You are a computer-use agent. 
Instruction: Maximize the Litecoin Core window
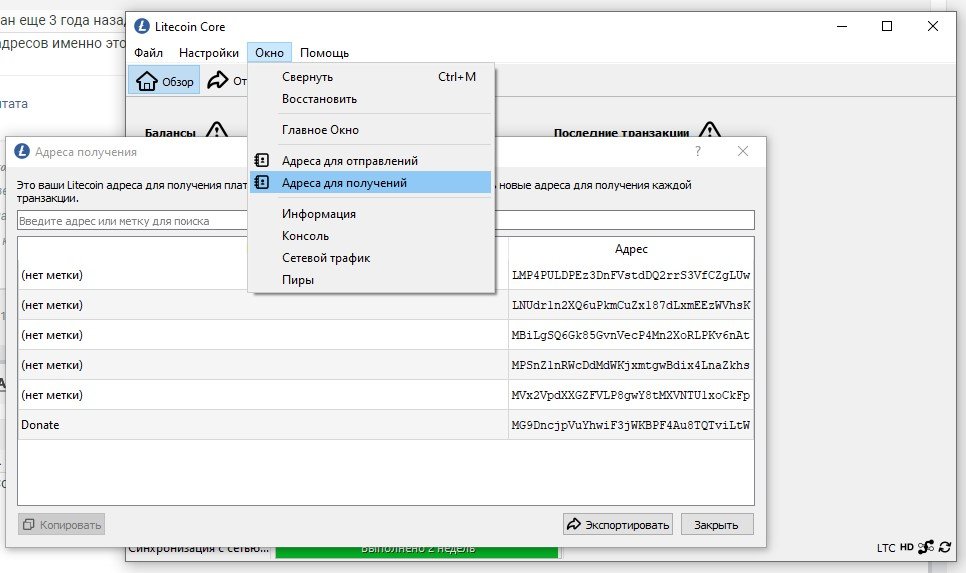coord(887,26)
